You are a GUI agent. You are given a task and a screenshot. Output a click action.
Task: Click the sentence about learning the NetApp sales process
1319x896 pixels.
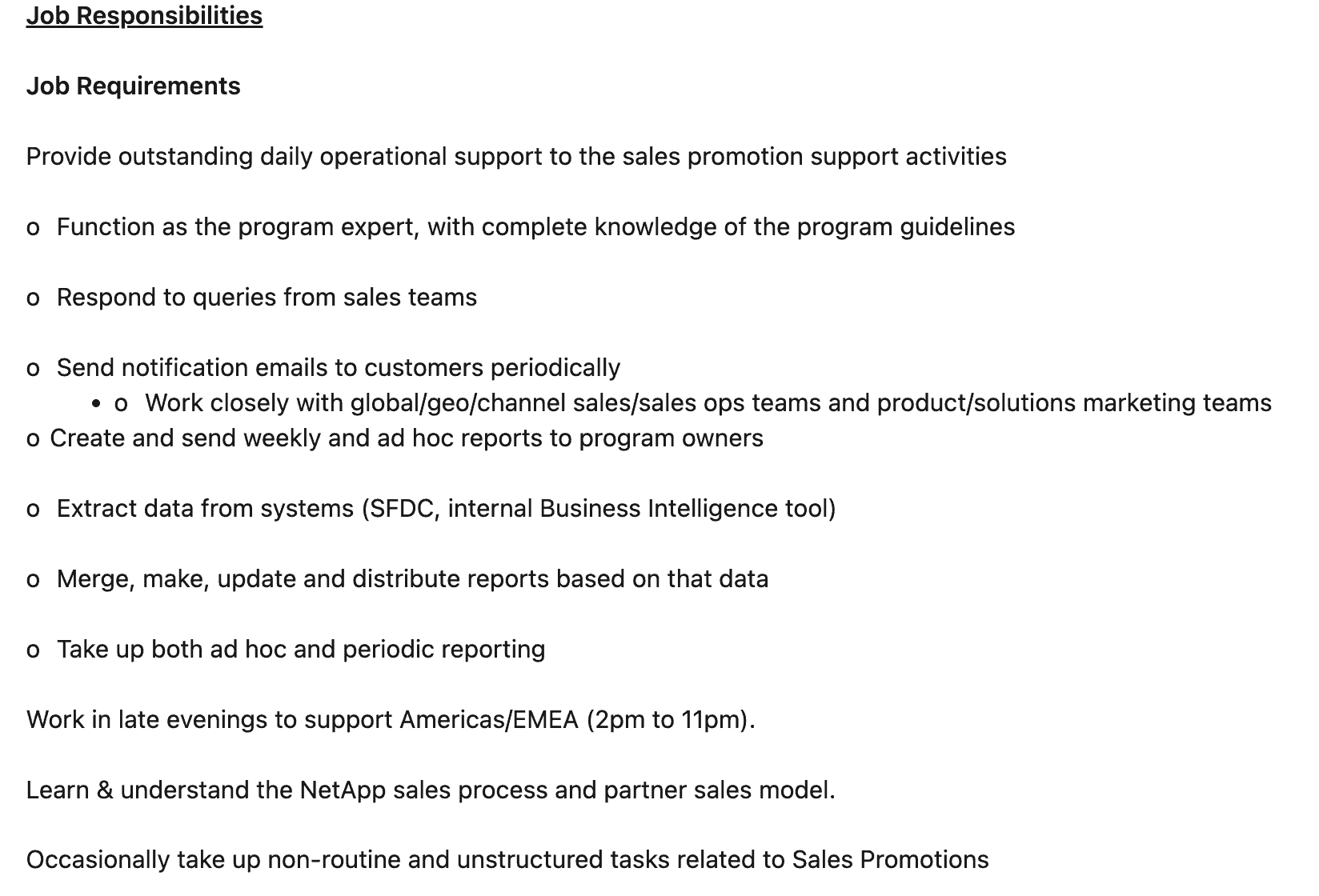click(431, 790)
